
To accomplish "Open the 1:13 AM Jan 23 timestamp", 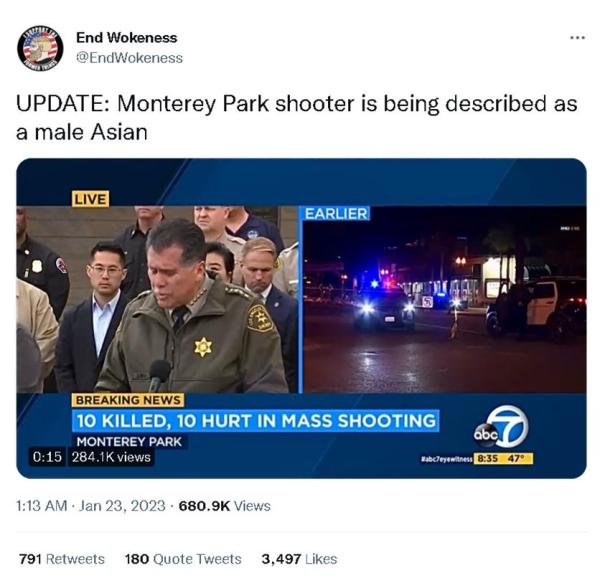I will click(x=91, y=506).
